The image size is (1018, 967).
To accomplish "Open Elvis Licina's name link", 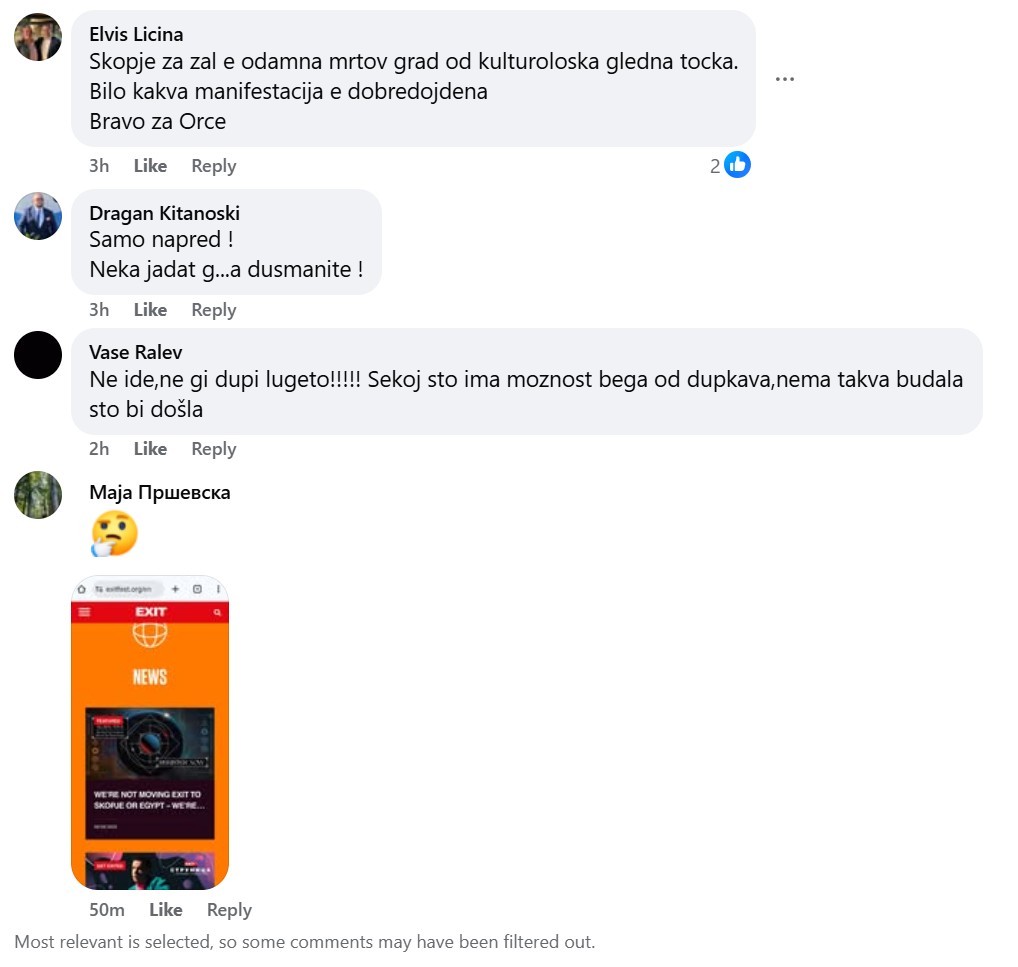I will pos(136,34).
